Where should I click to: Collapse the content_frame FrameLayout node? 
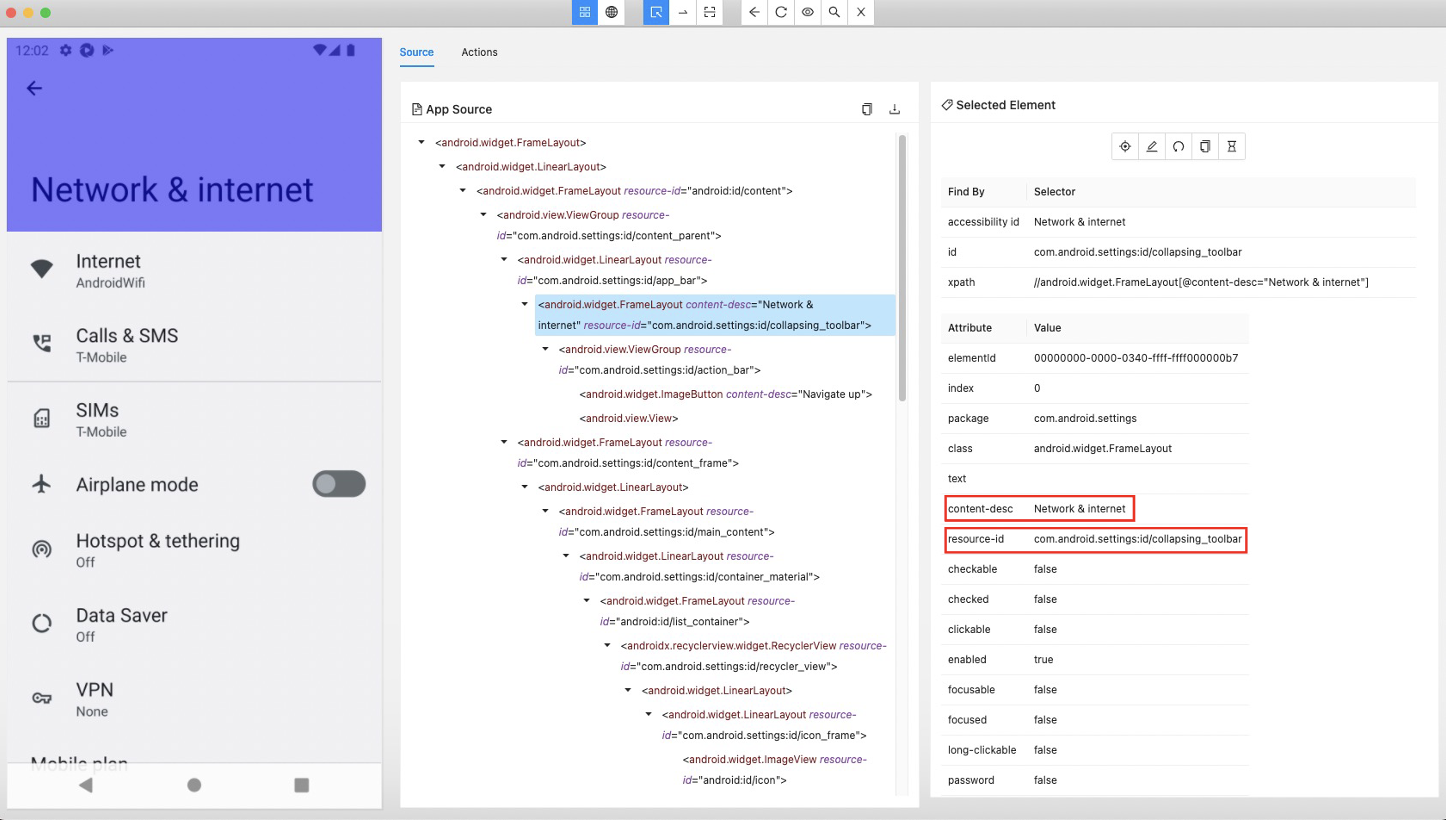coord(504,442)
